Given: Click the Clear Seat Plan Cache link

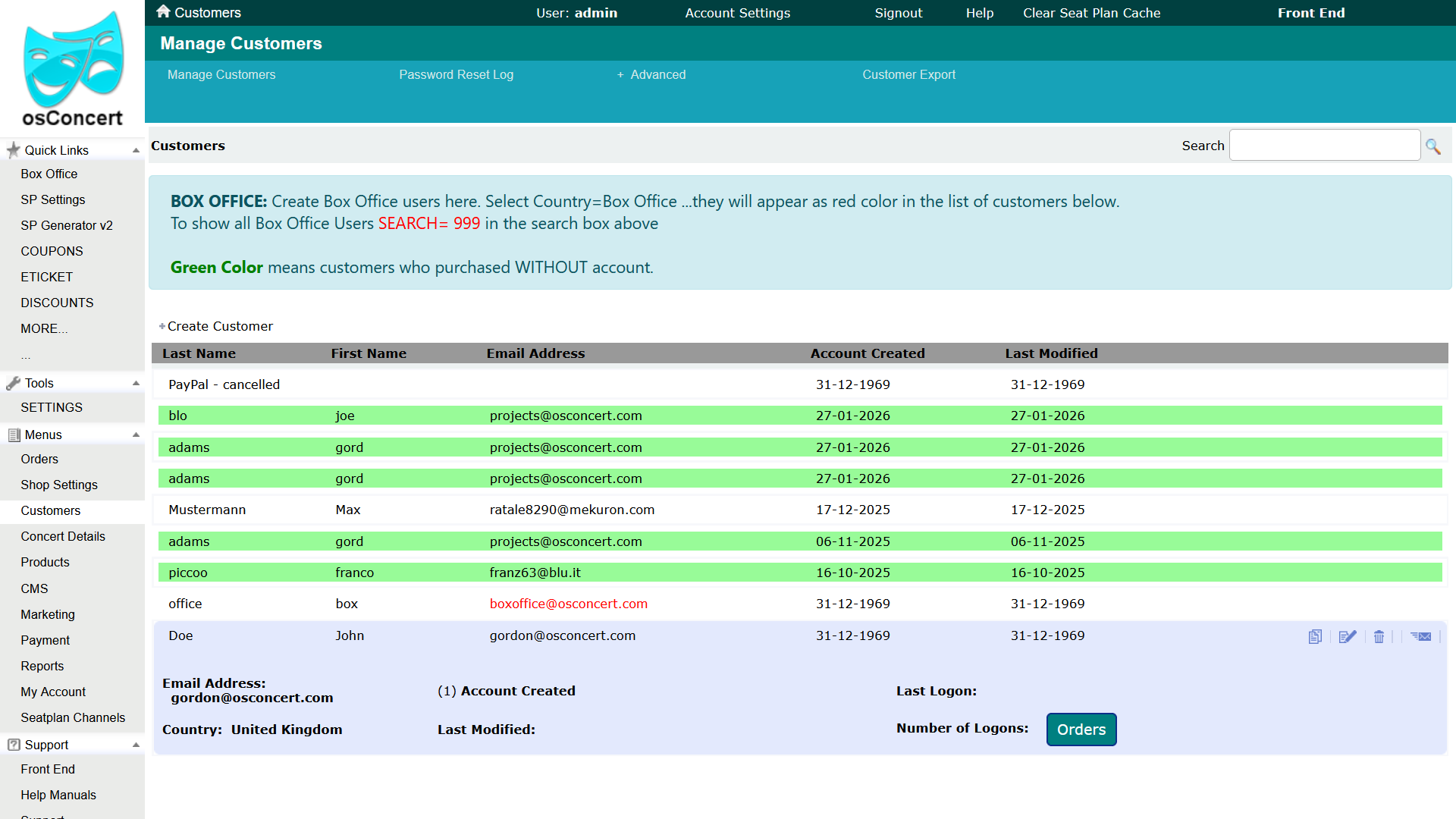Looking at the screenshot, I should [1091, 13].
